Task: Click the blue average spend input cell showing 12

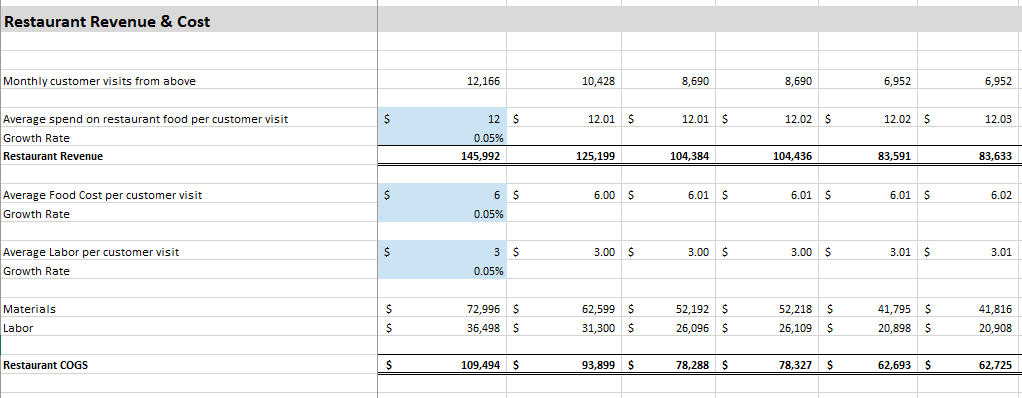Action: pyautogui.click(x=442, y=119)
